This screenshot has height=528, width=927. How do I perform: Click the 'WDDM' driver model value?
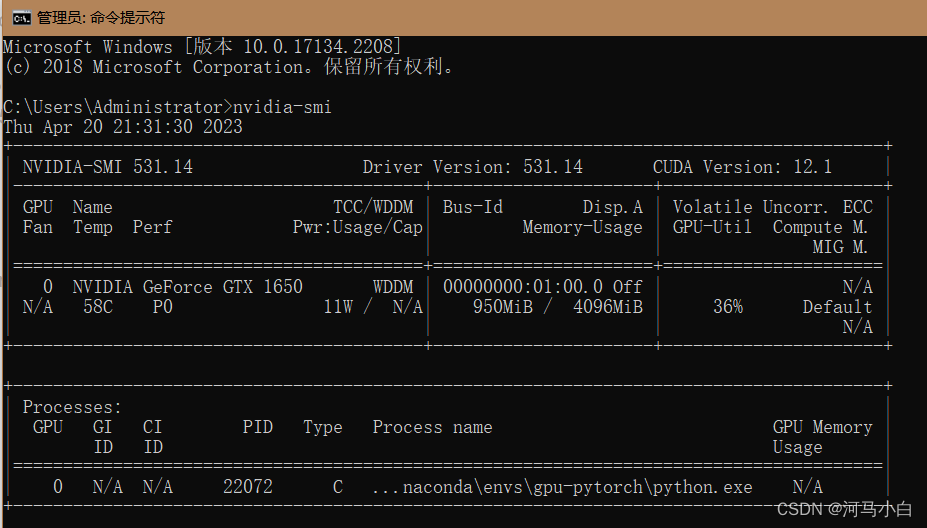393,287
